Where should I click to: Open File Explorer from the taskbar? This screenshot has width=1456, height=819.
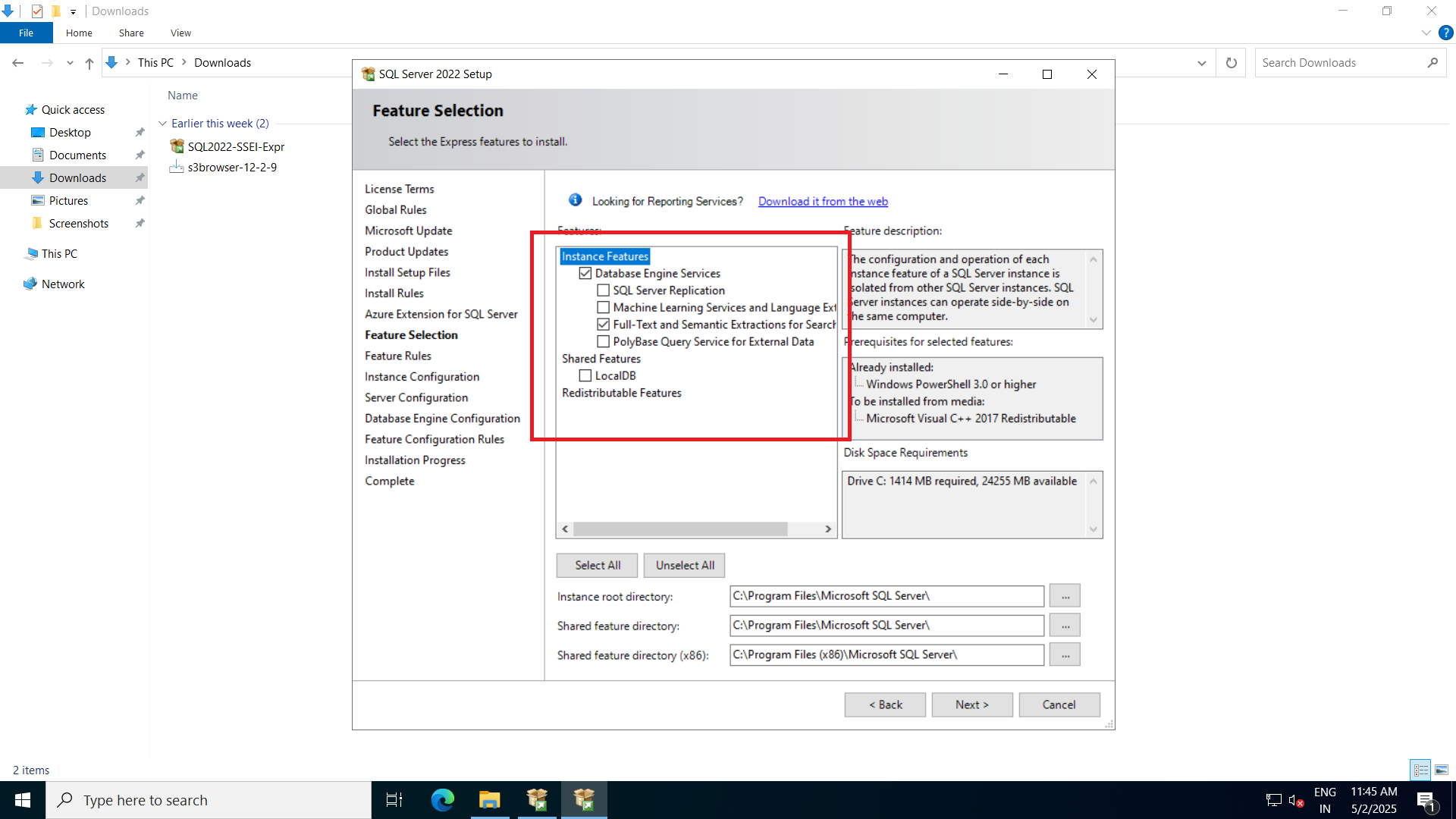(x=490, y=799)
